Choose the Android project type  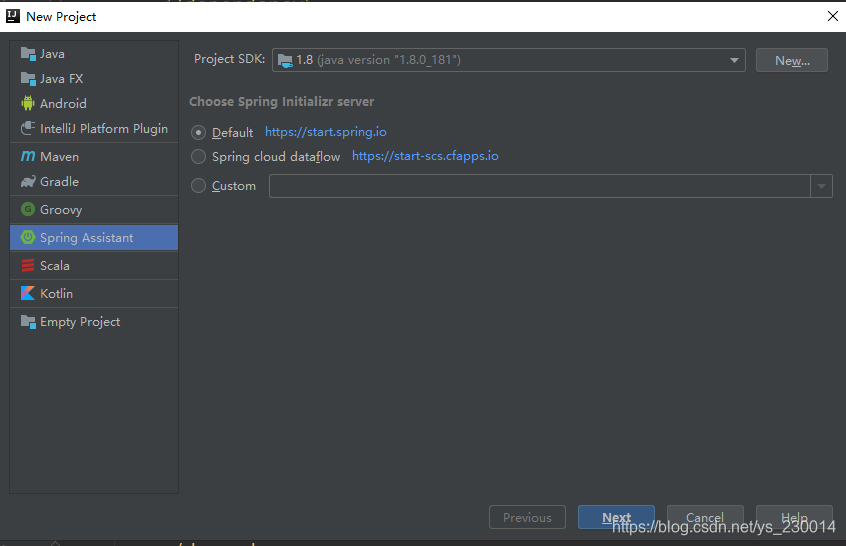click(x=94, y=103)
